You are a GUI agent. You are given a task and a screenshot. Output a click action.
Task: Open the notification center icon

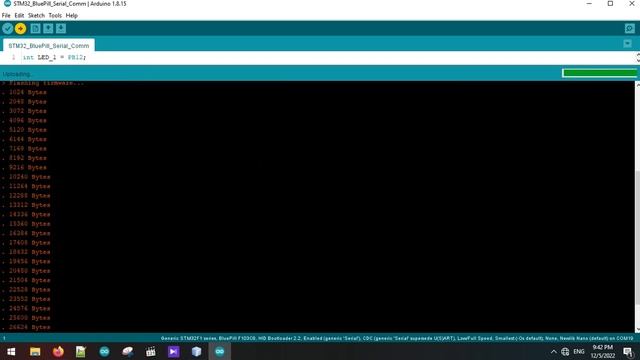[629, 351]
